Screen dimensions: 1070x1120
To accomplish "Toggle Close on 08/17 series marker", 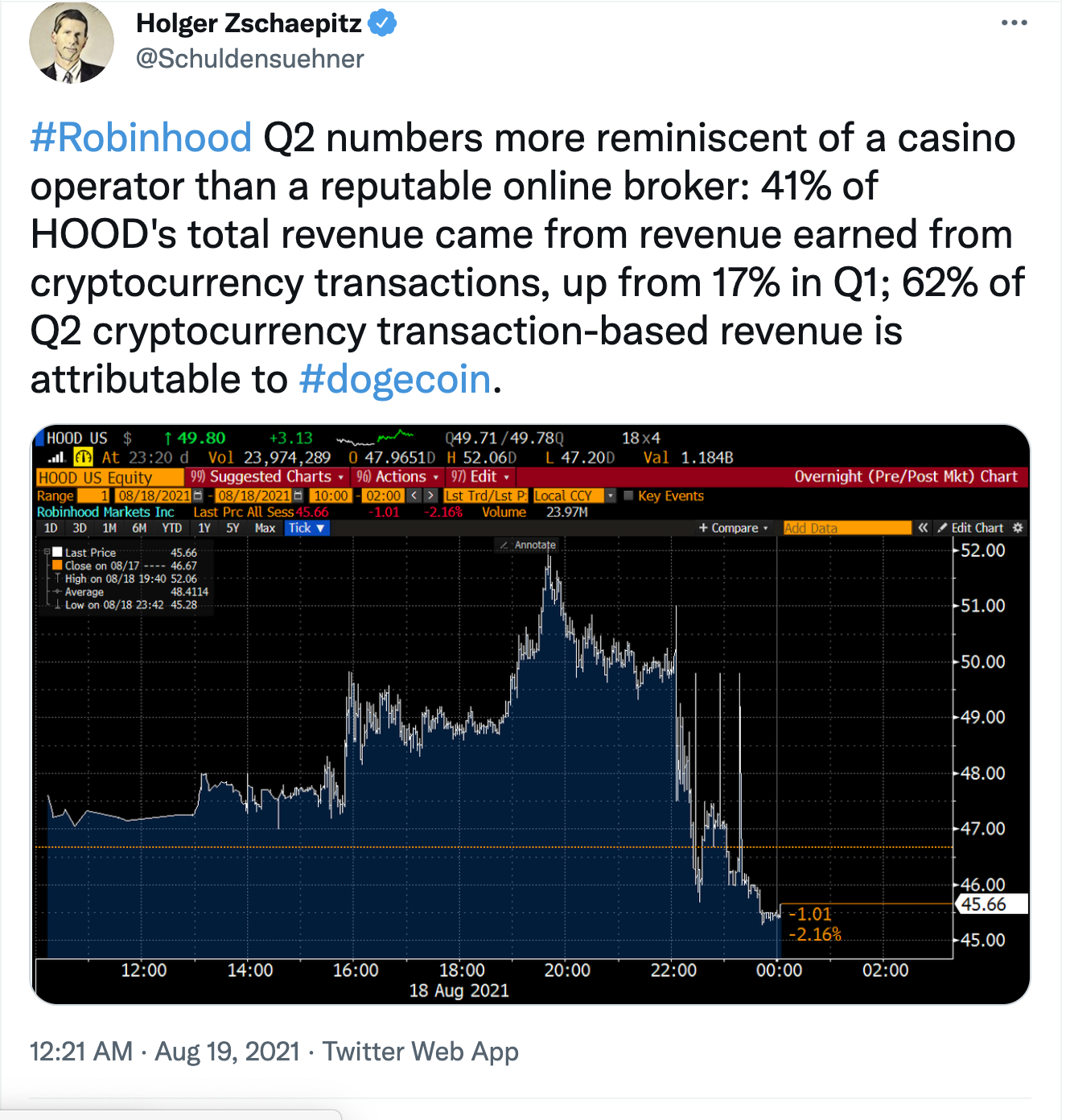I will point(57,566).
